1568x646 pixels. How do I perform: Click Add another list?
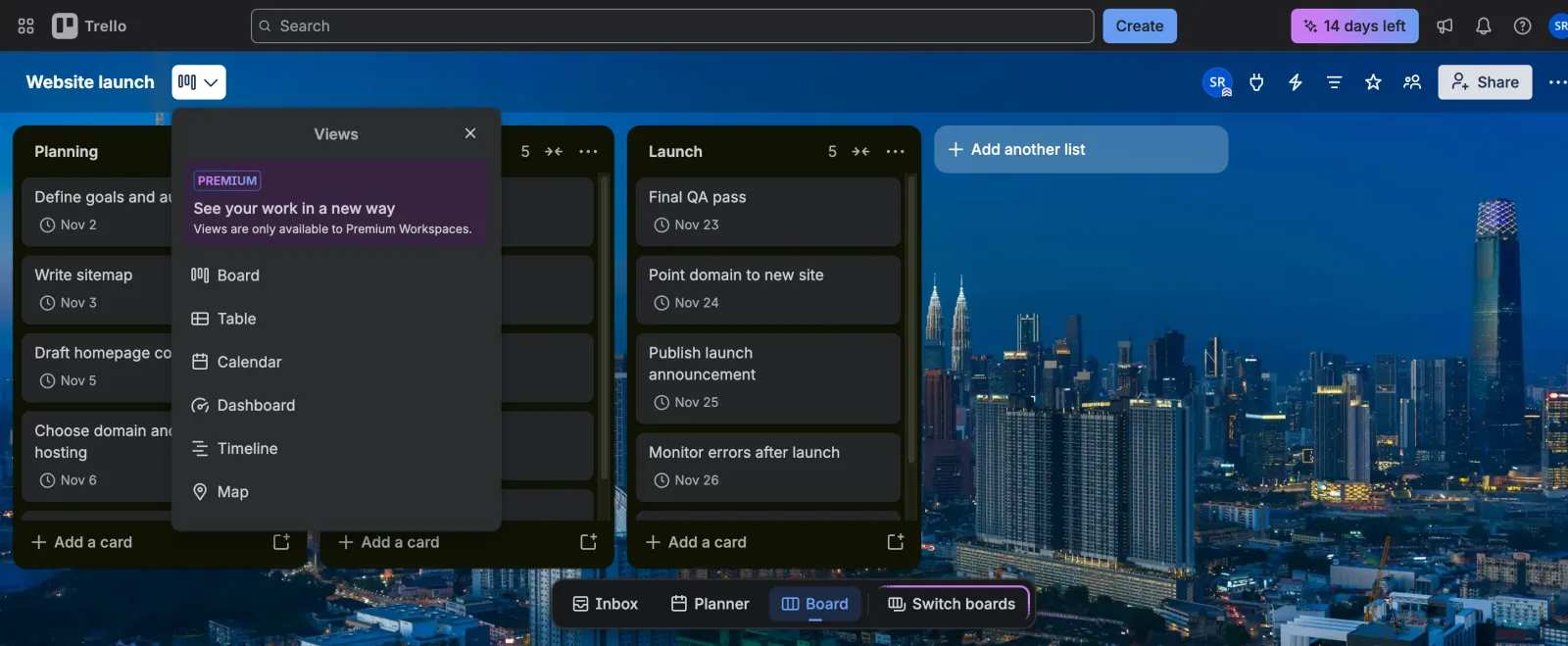click(1081, 149)
